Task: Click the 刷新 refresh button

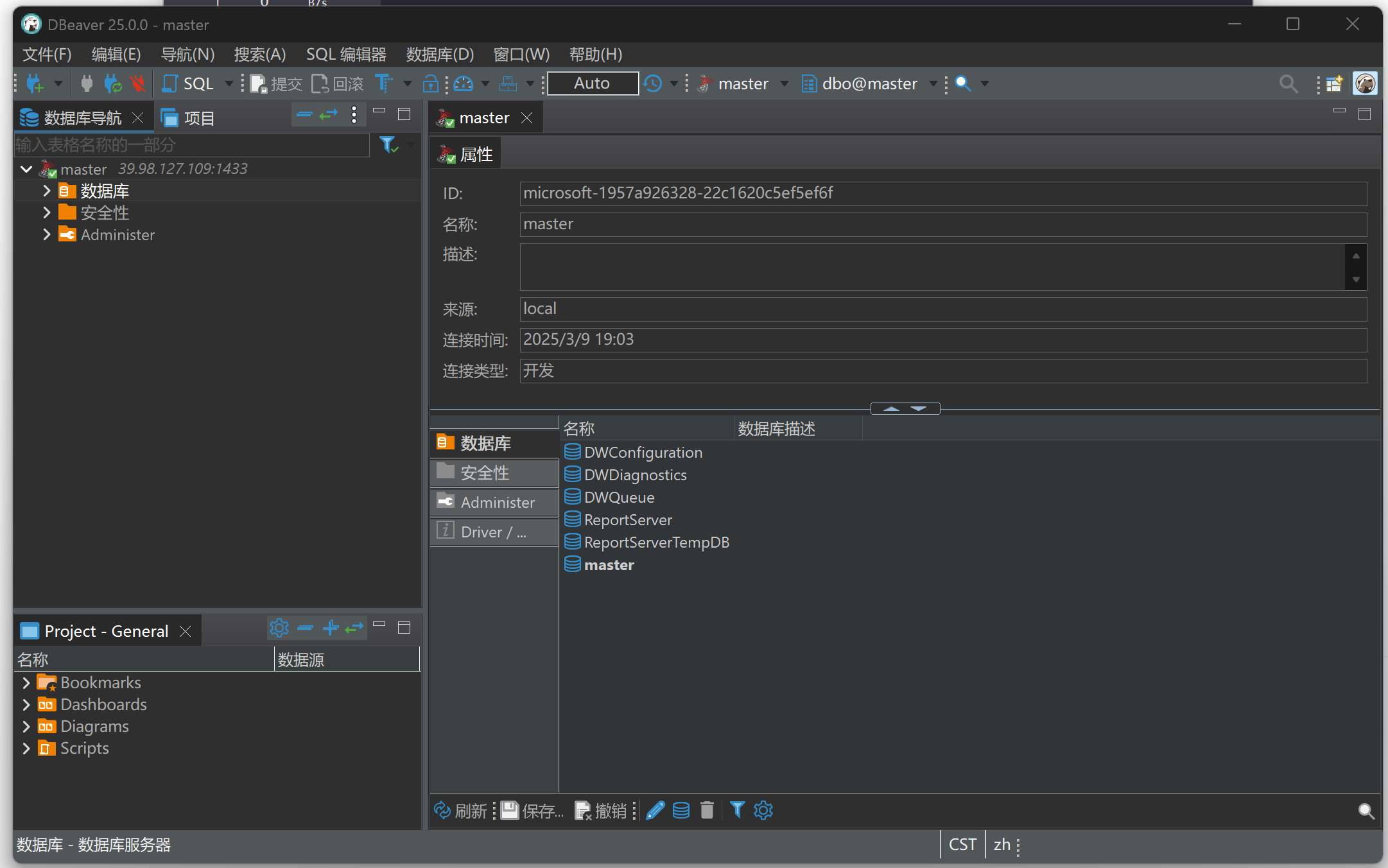Action: (461, 811)
